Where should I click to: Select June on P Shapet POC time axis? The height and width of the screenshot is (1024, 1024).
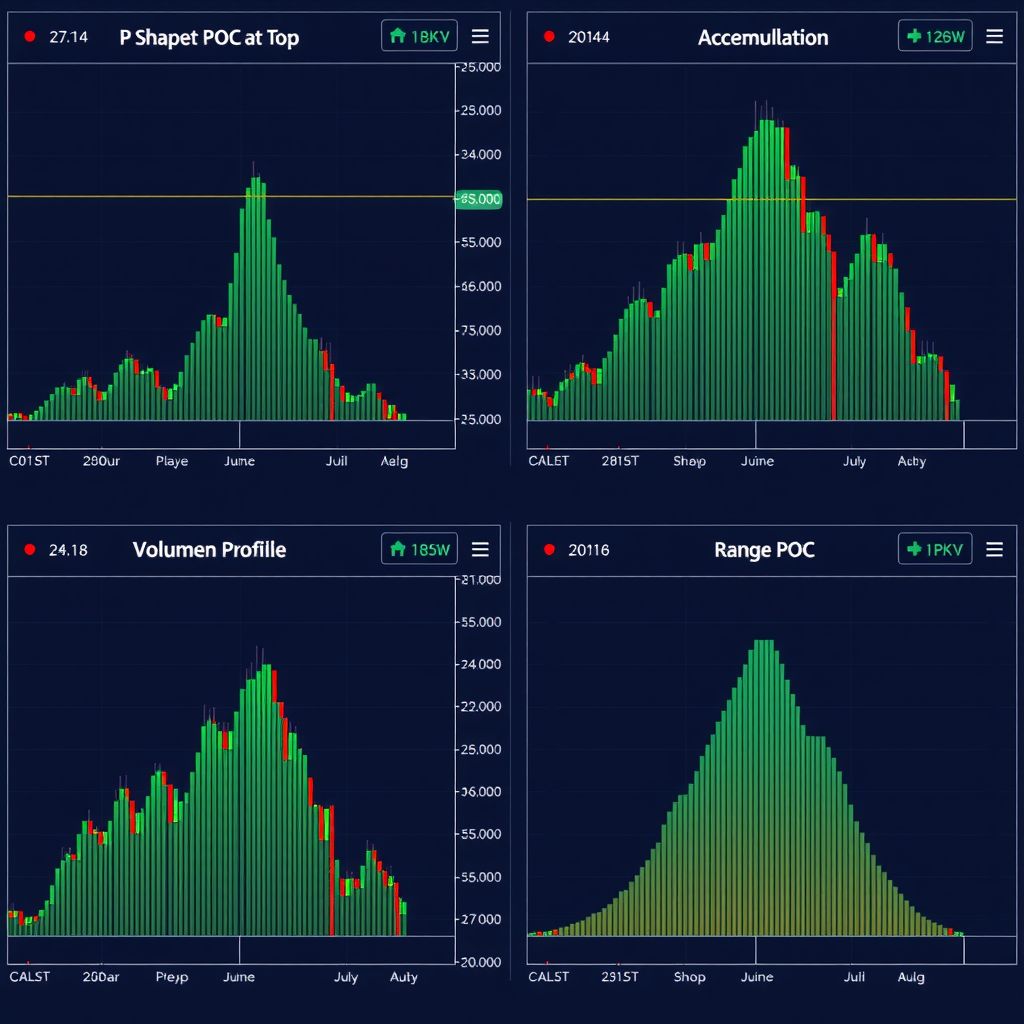240,461
